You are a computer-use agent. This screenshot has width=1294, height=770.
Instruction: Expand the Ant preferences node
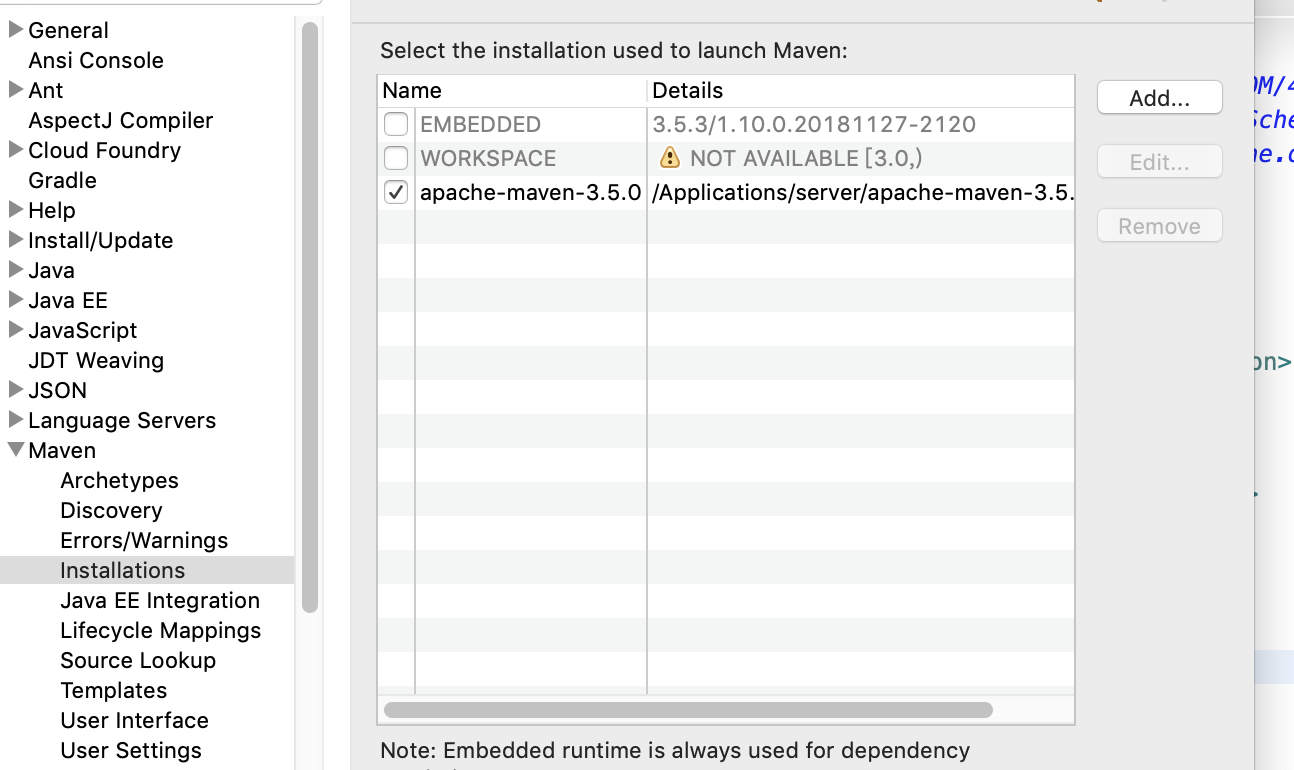pyautogui.click(x=15, y=90)
